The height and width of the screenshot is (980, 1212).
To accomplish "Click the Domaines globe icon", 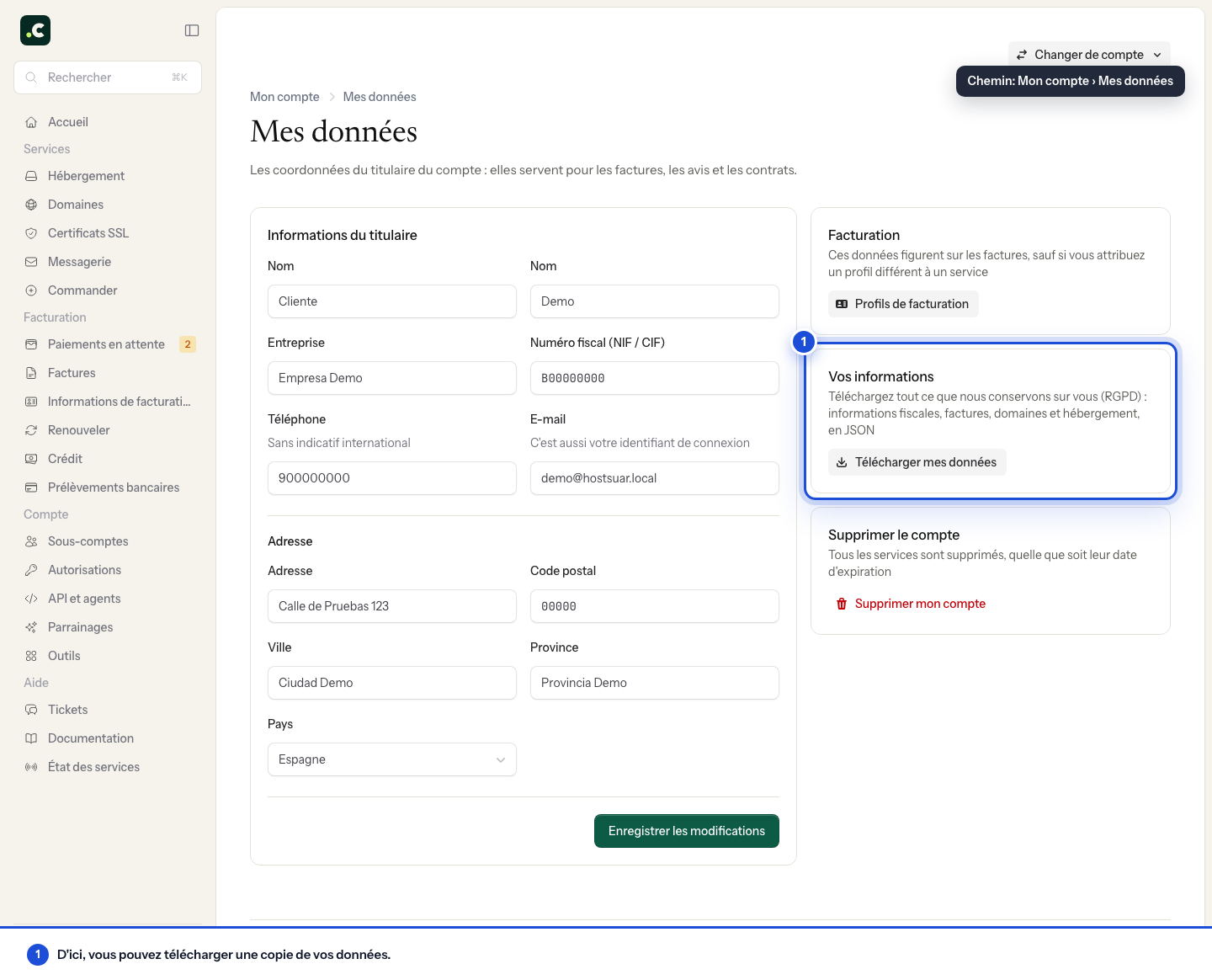I will coord(31,205).
